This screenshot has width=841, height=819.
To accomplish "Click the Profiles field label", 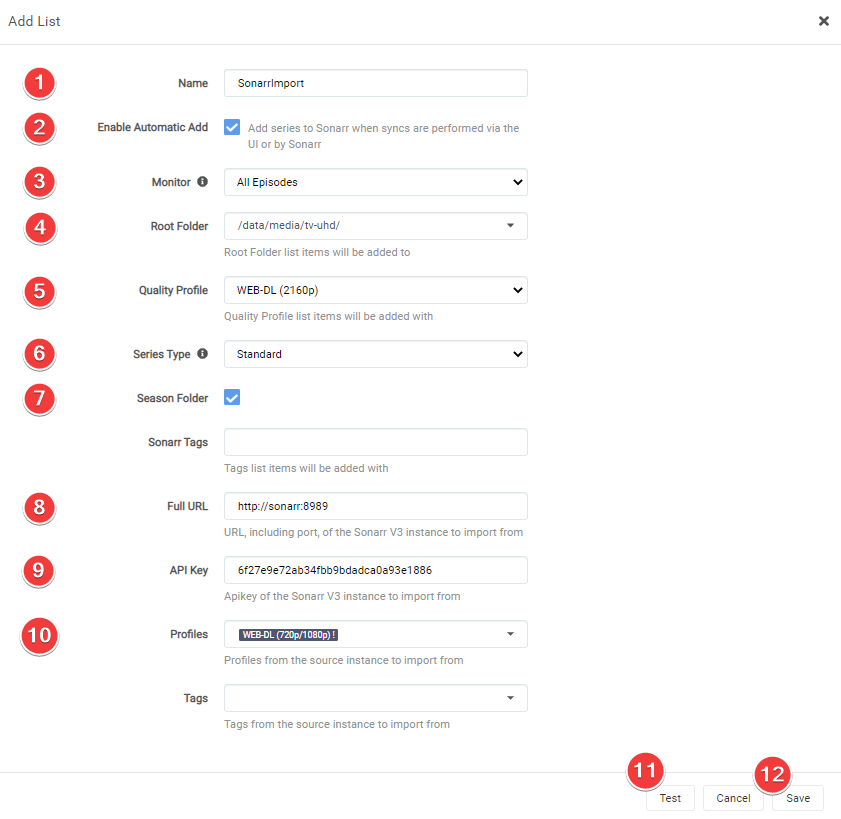I will tap(189, 634).
